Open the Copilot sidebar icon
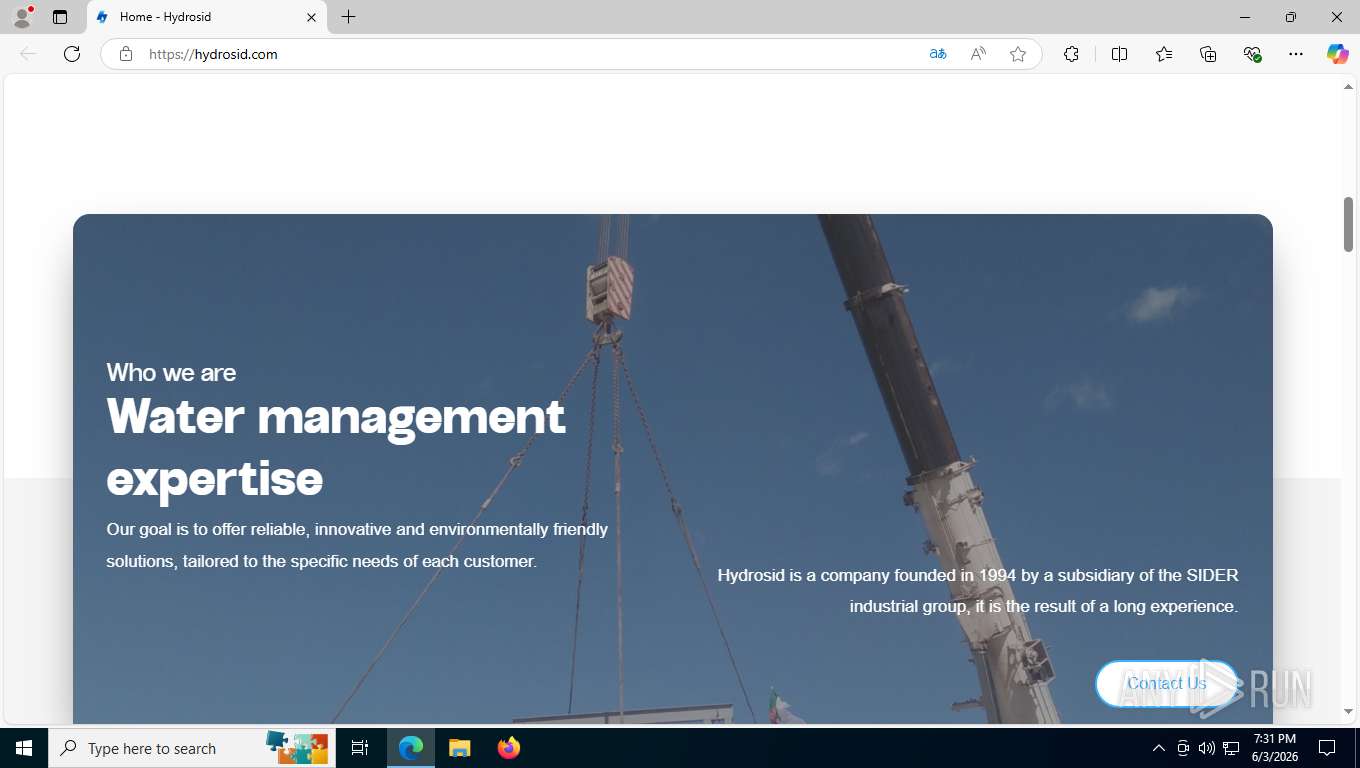1360x768 pixels. pyautogui.click(x=1337, y=54)
